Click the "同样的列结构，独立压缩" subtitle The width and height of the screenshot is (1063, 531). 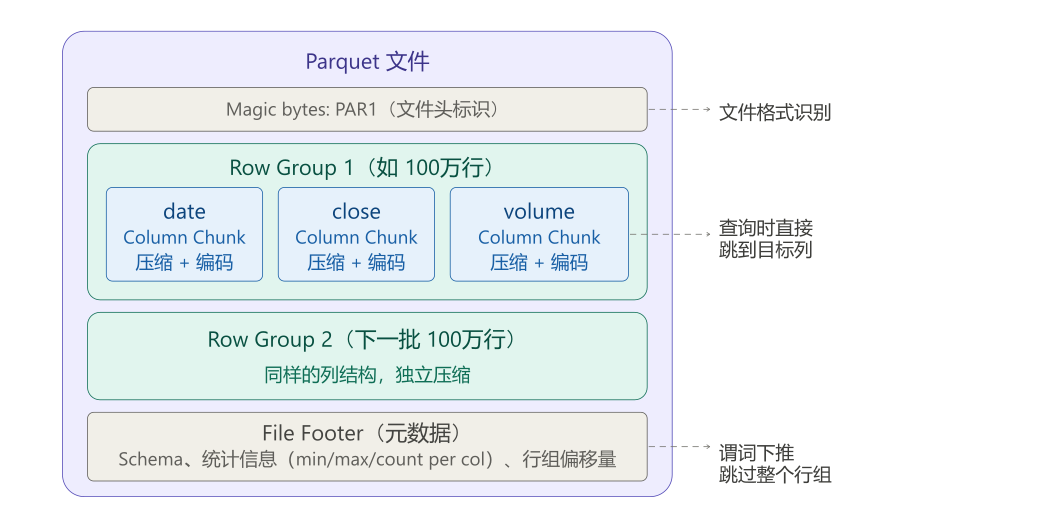(367, 376)
